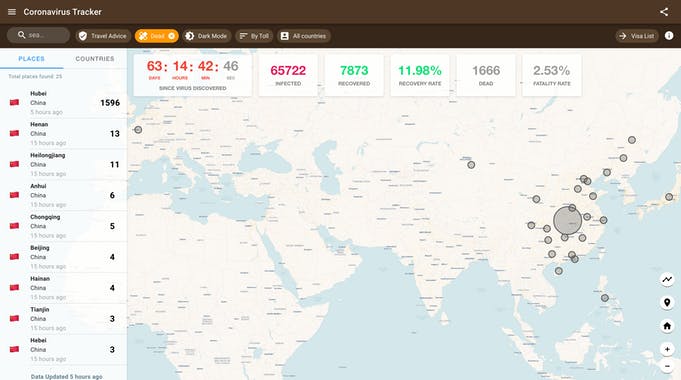This screenshot has height=380, width=681.
Task: Select the orange Dead filter chip
Action: tap(156, 36)
